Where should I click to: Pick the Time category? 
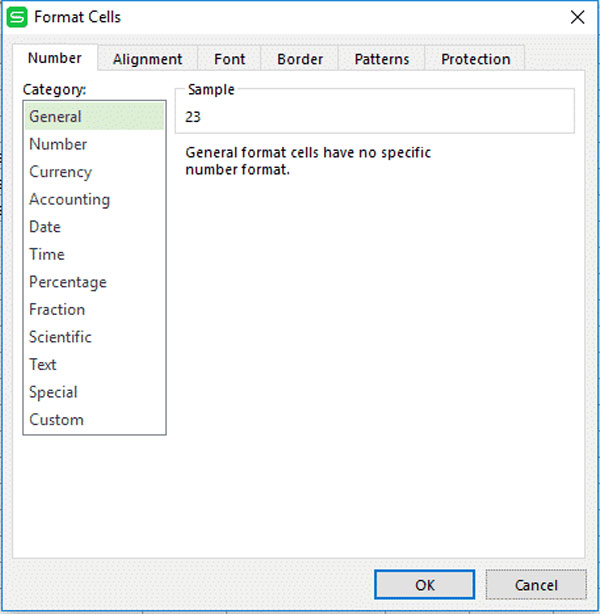click(94, 254)
